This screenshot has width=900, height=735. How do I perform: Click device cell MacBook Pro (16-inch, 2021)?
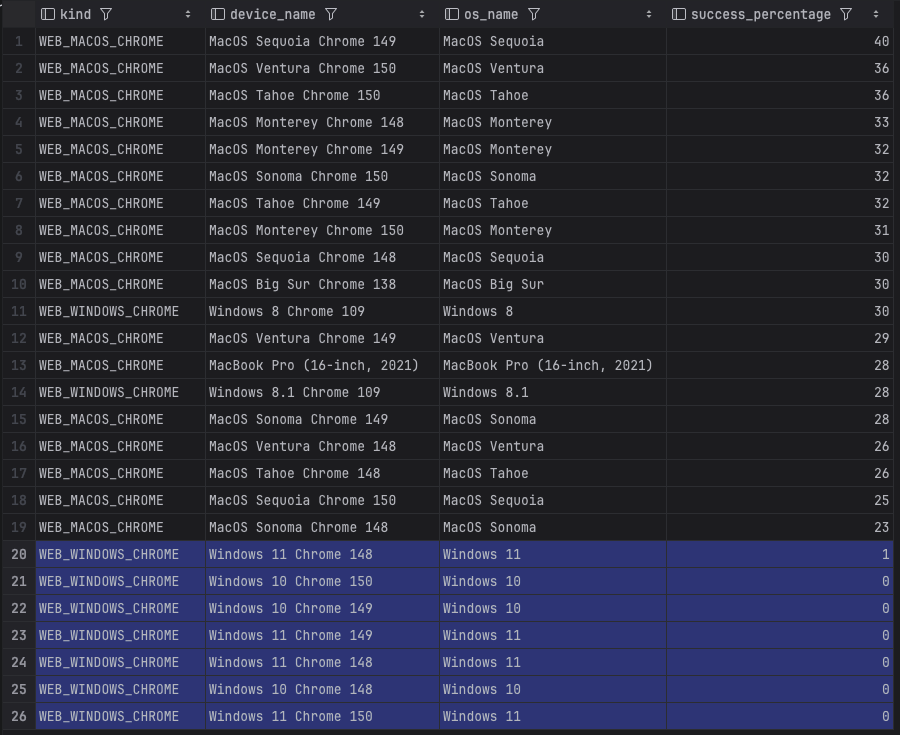tap(322, 365)
